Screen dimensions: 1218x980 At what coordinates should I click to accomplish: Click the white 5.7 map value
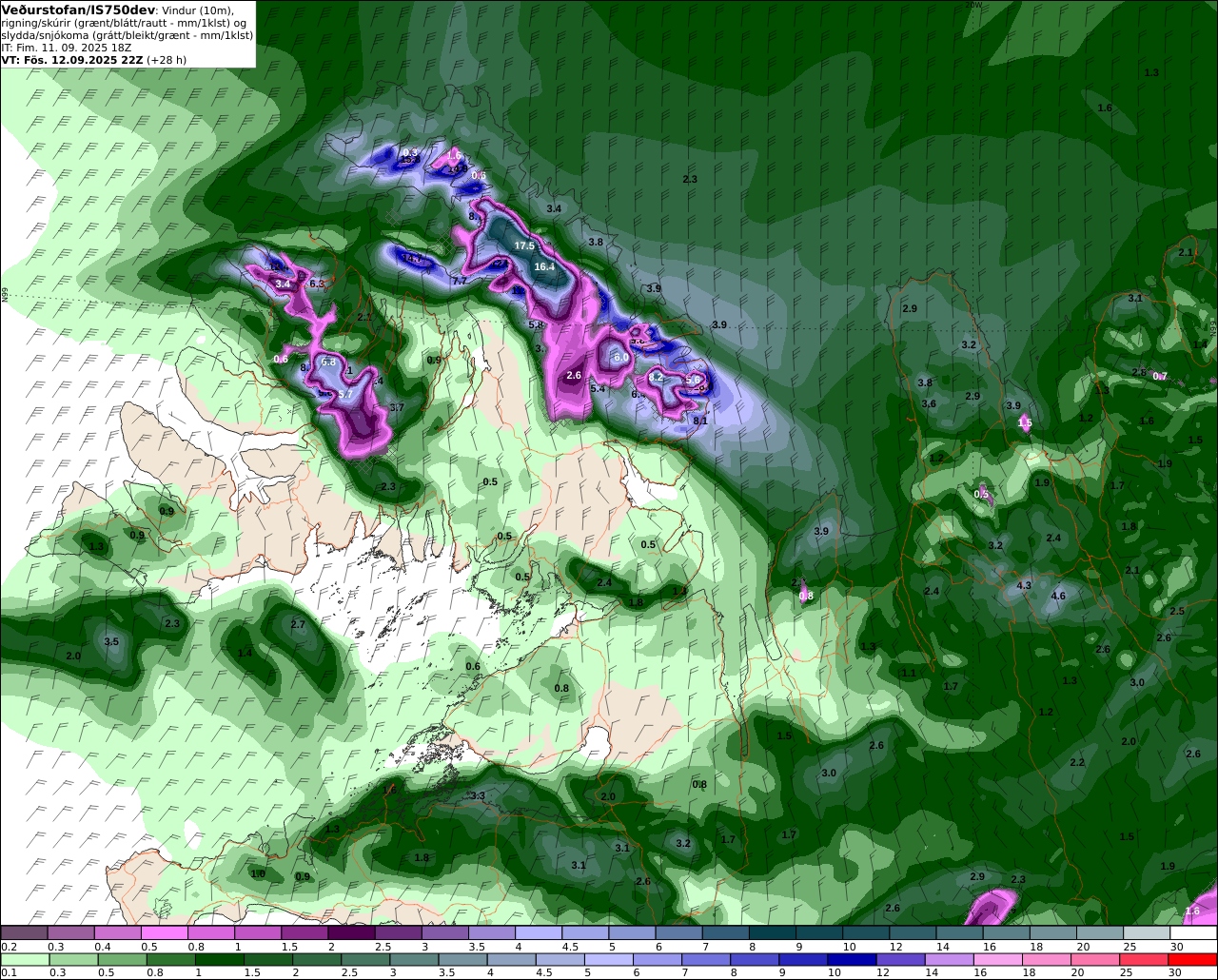345,394
